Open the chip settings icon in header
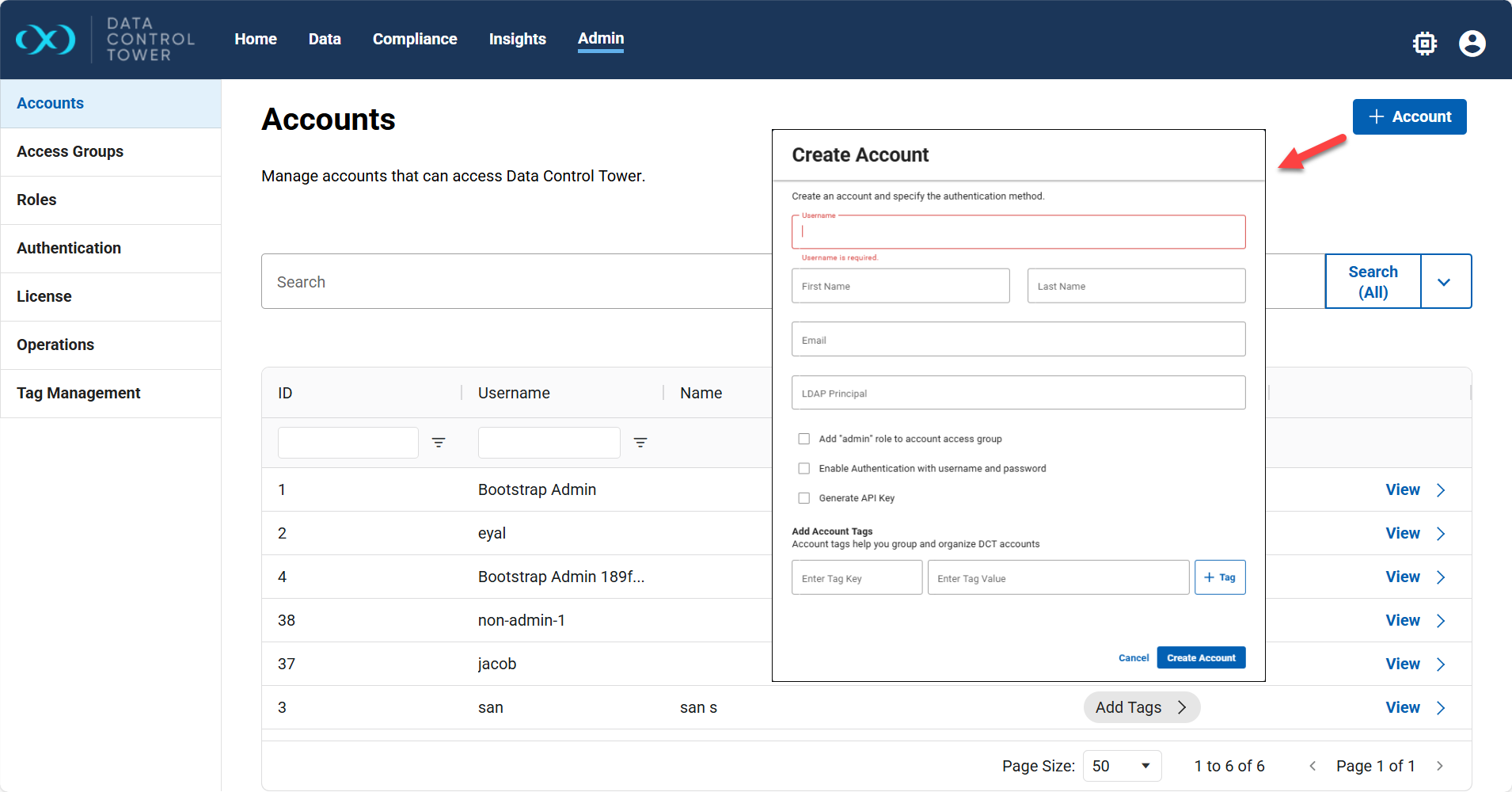 [x=1424, y=43]
